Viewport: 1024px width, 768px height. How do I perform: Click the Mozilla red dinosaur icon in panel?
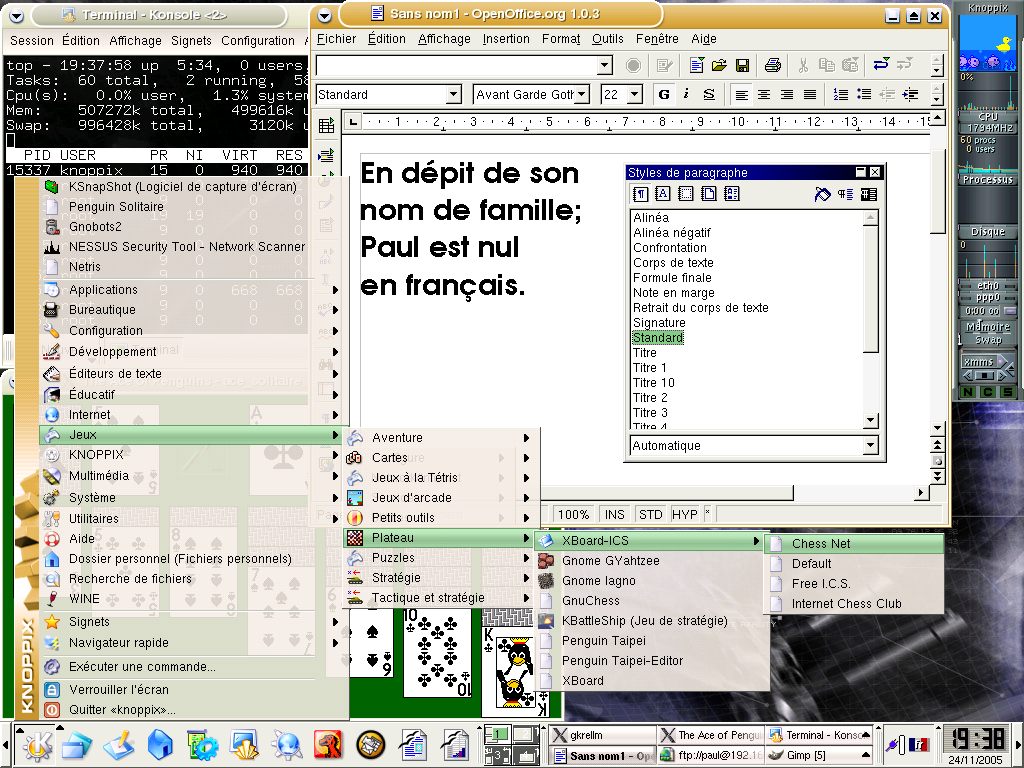(328, 745)
